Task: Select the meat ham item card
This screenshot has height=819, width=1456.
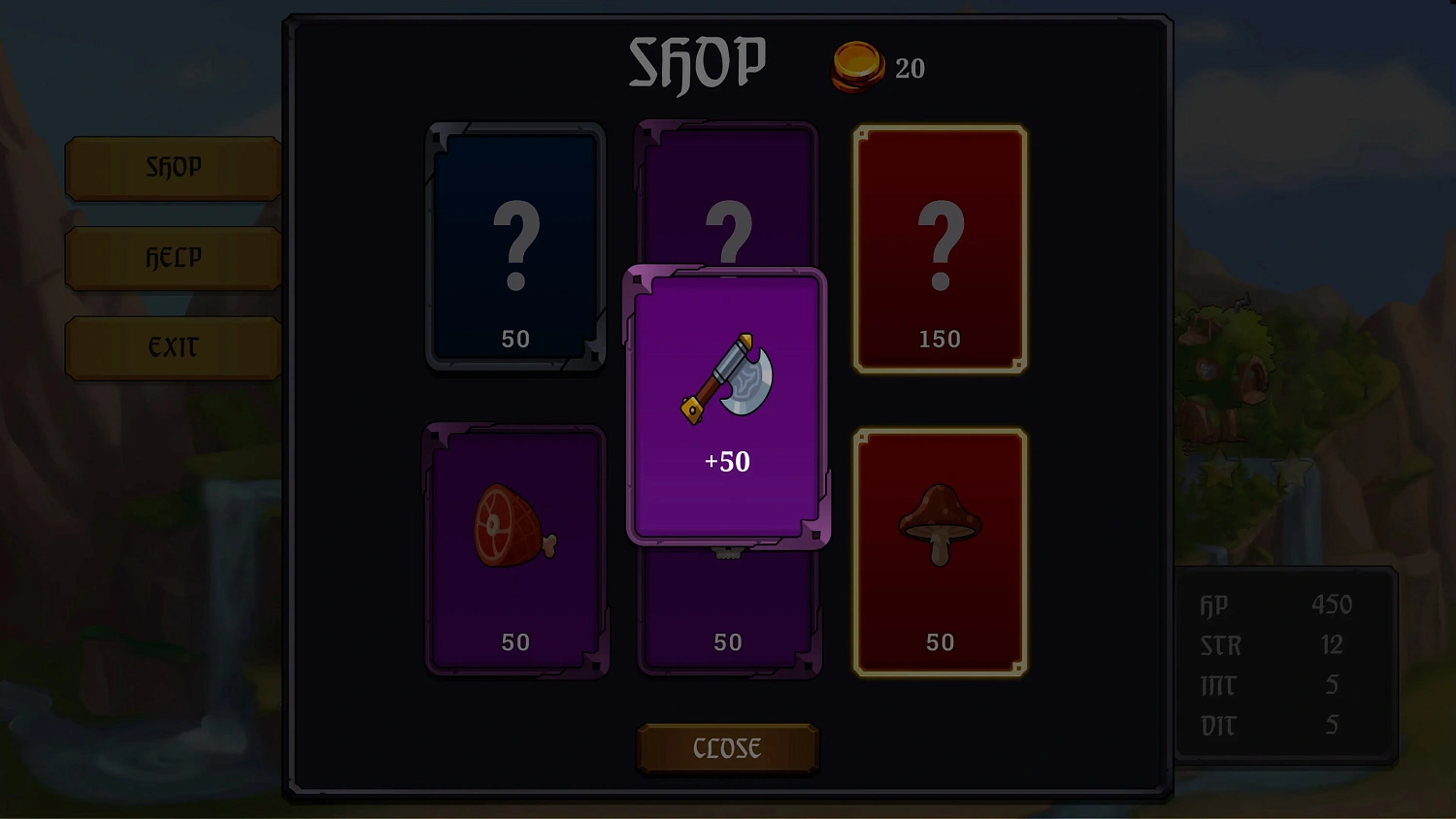Action: click(516, 551)
